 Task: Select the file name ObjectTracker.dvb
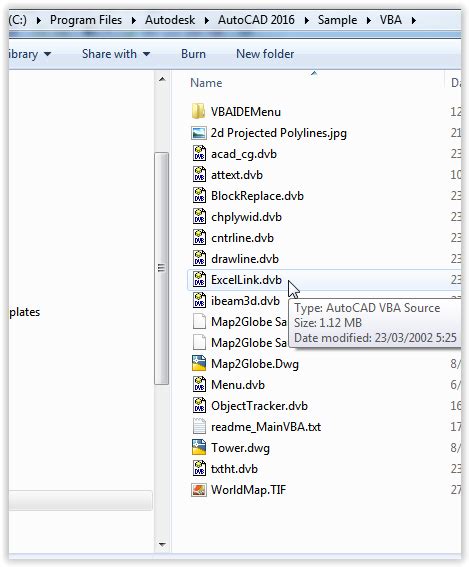(x=259, y=406)
